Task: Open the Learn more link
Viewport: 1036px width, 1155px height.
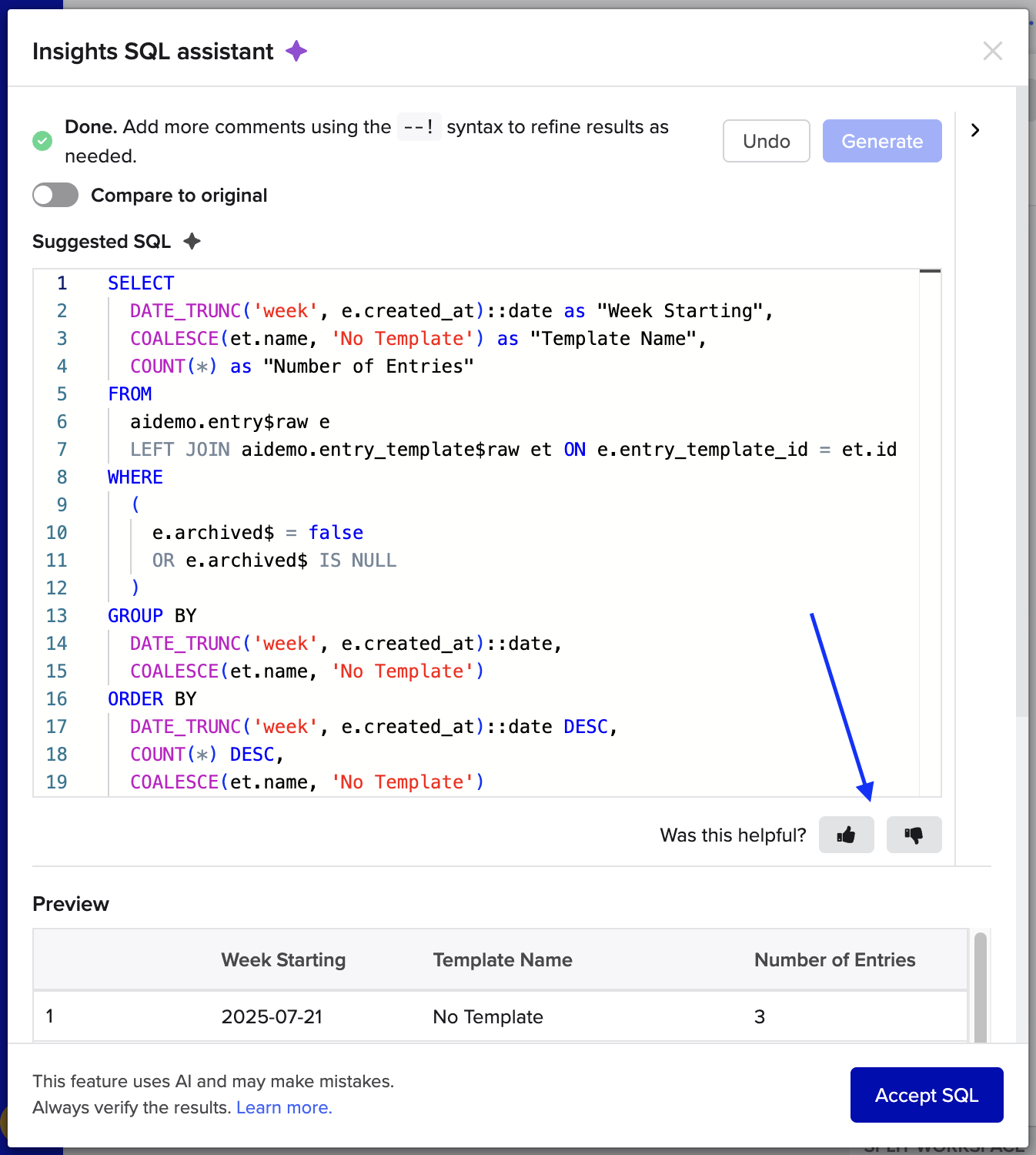Action: (x=284, y=1107)
